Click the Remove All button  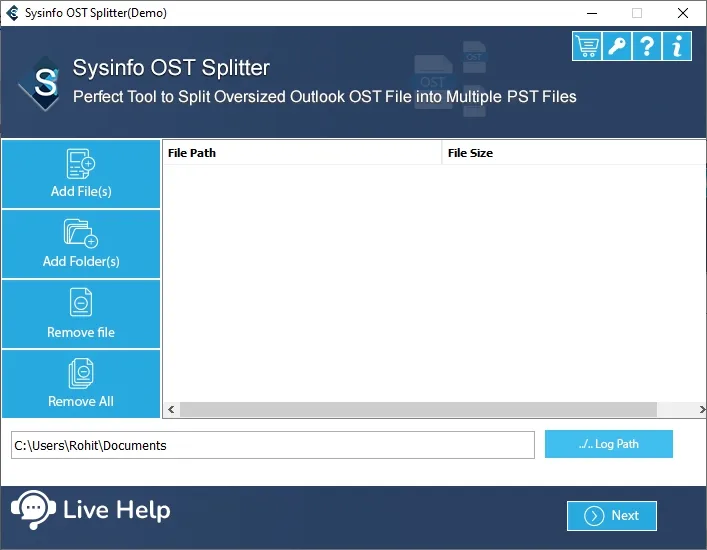(x=81, y=384)
